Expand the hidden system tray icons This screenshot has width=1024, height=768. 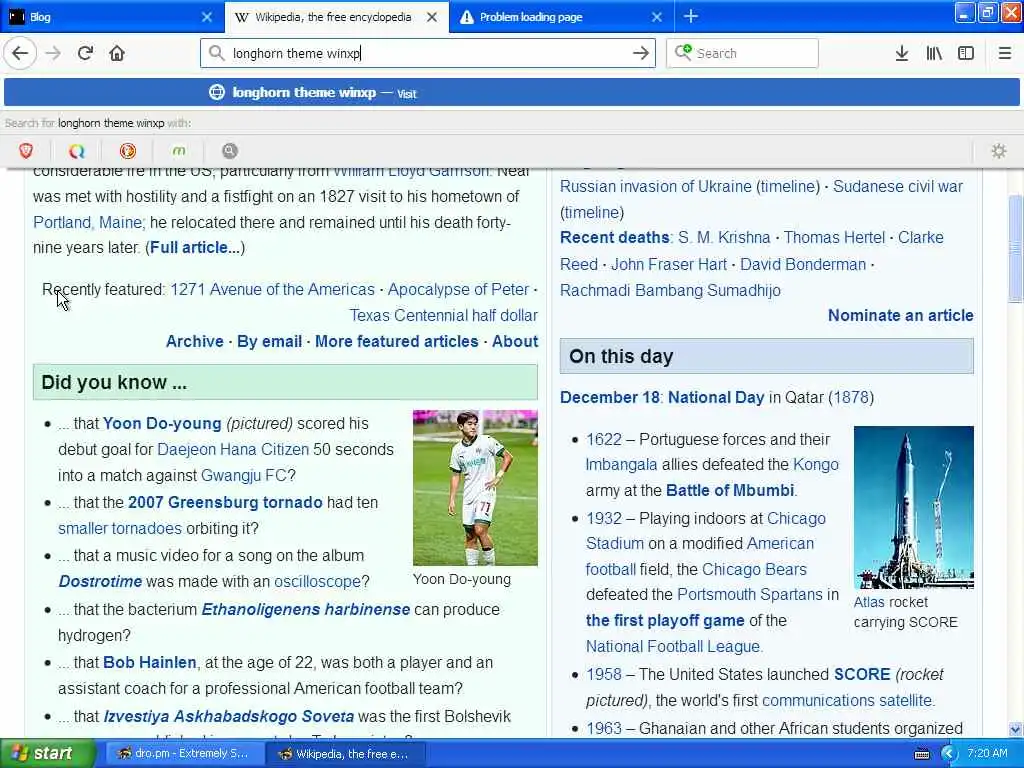[x=948, y=754]
